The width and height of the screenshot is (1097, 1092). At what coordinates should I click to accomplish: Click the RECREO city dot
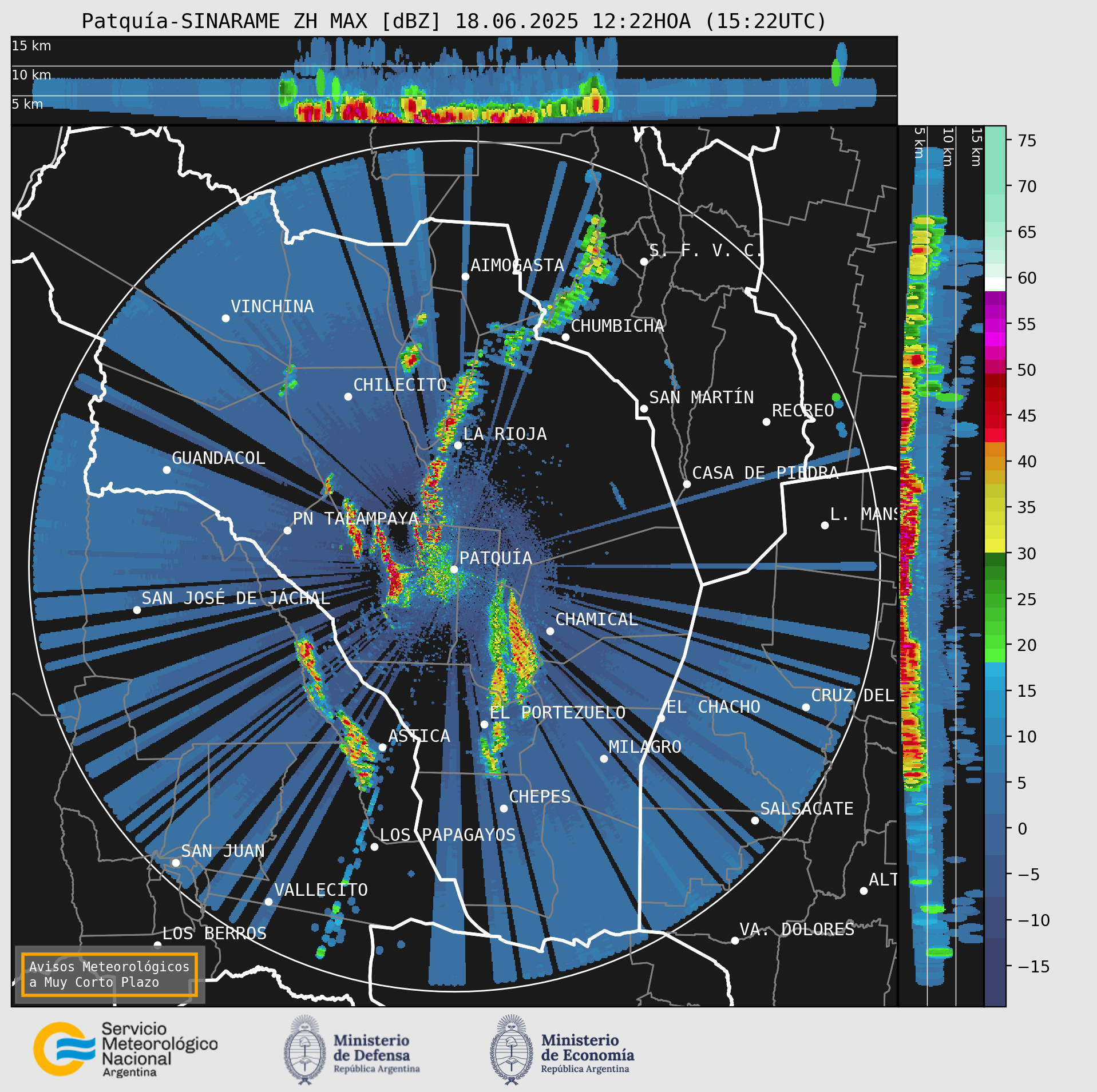[766, 422]
